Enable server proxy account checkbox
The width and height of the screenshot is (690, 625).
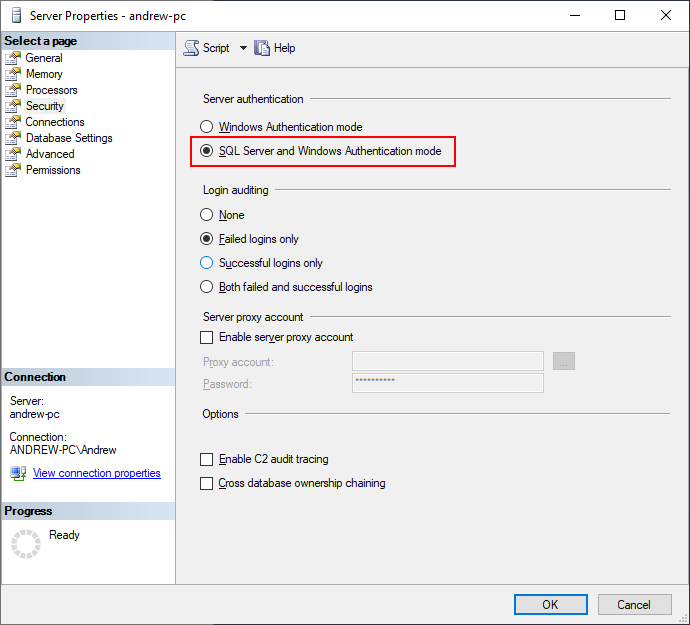[x=207, y=337]
